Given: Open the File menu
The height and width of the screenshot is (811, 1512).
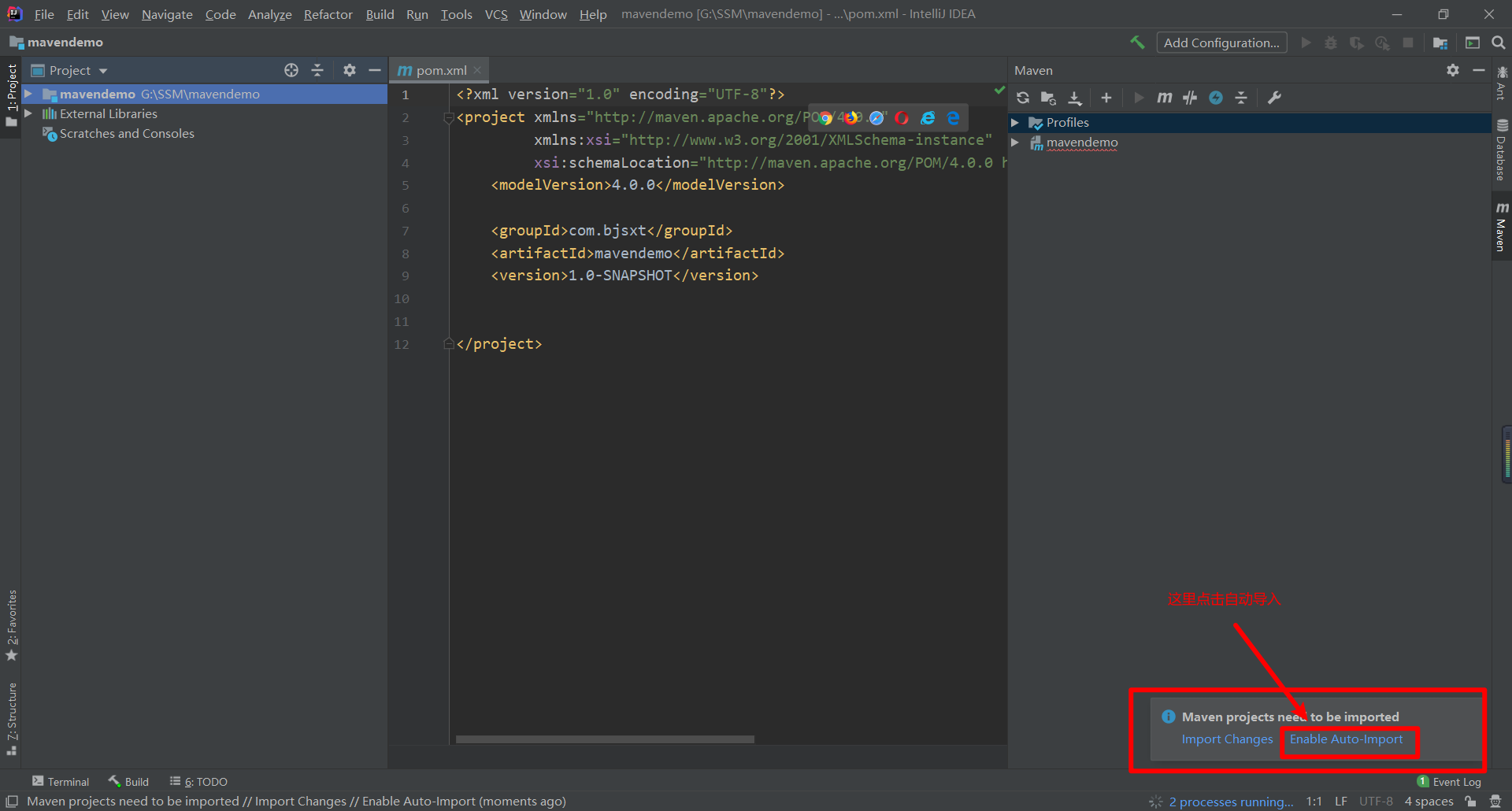Looking at the screenshot, I should coord(44,14).
